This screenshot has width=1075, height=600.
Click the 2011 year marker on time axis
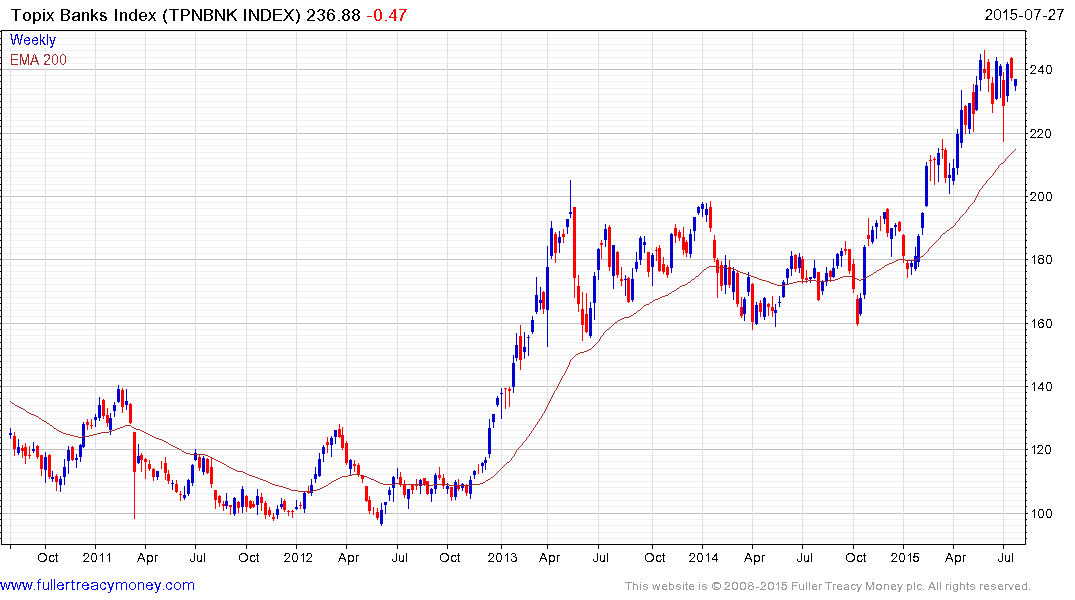click(x=96, y=557)
